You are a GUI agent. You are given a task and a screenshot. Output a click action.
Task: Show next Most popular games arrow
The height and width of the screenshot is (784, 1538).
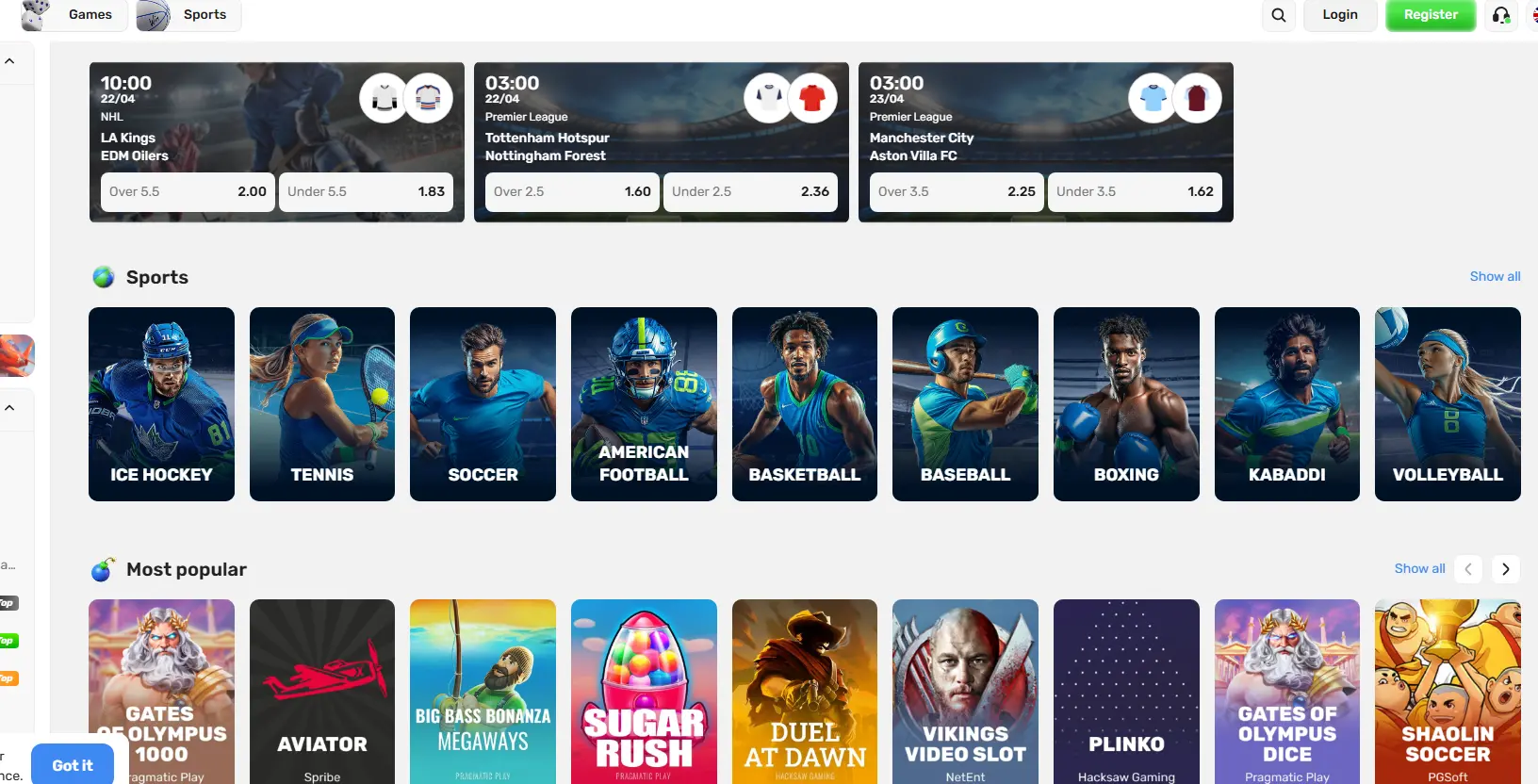1506,569
